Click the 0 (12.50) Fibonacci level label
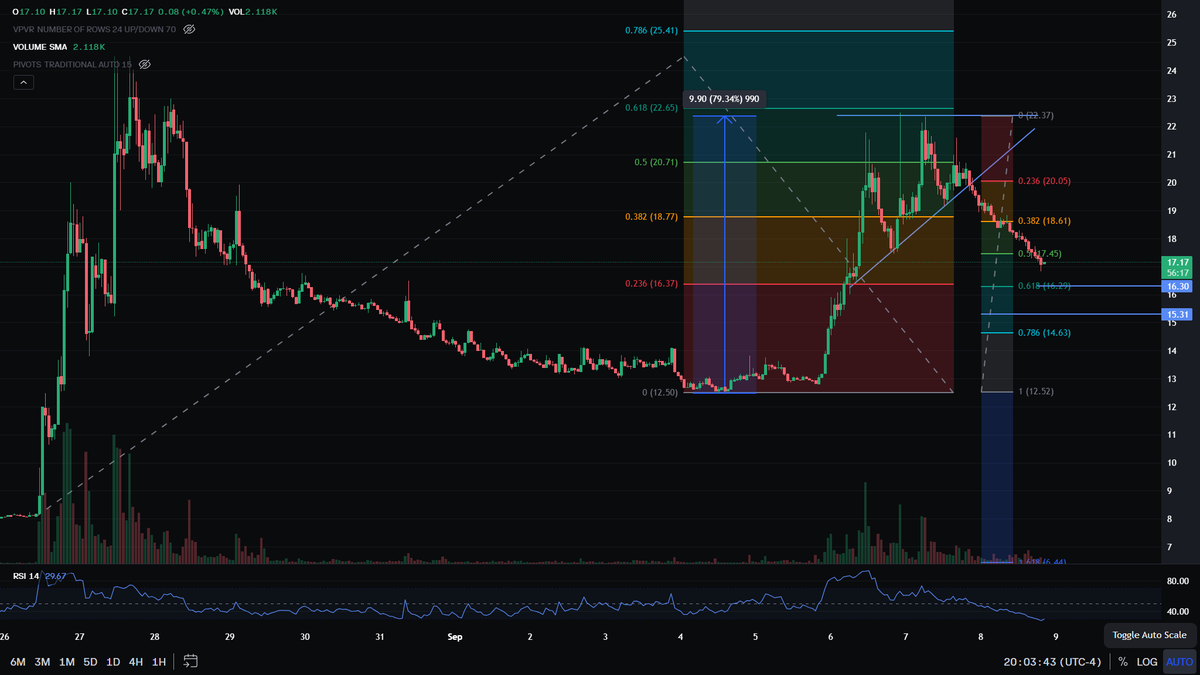The width and height of the screenshot is (1200, 675). pos(661,393)
